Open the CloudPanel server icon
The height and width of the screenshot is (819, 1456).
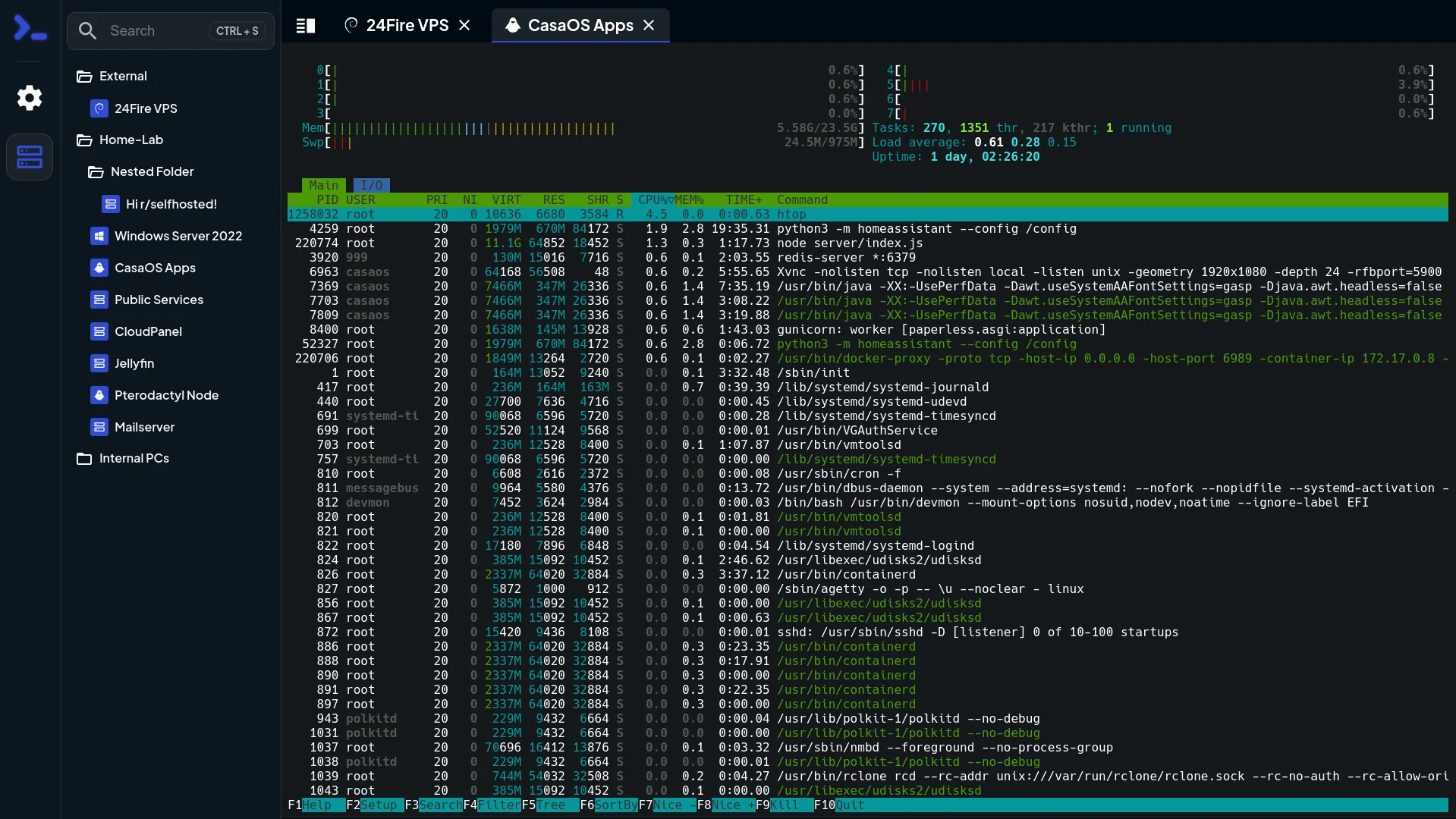tap(99, 331)
